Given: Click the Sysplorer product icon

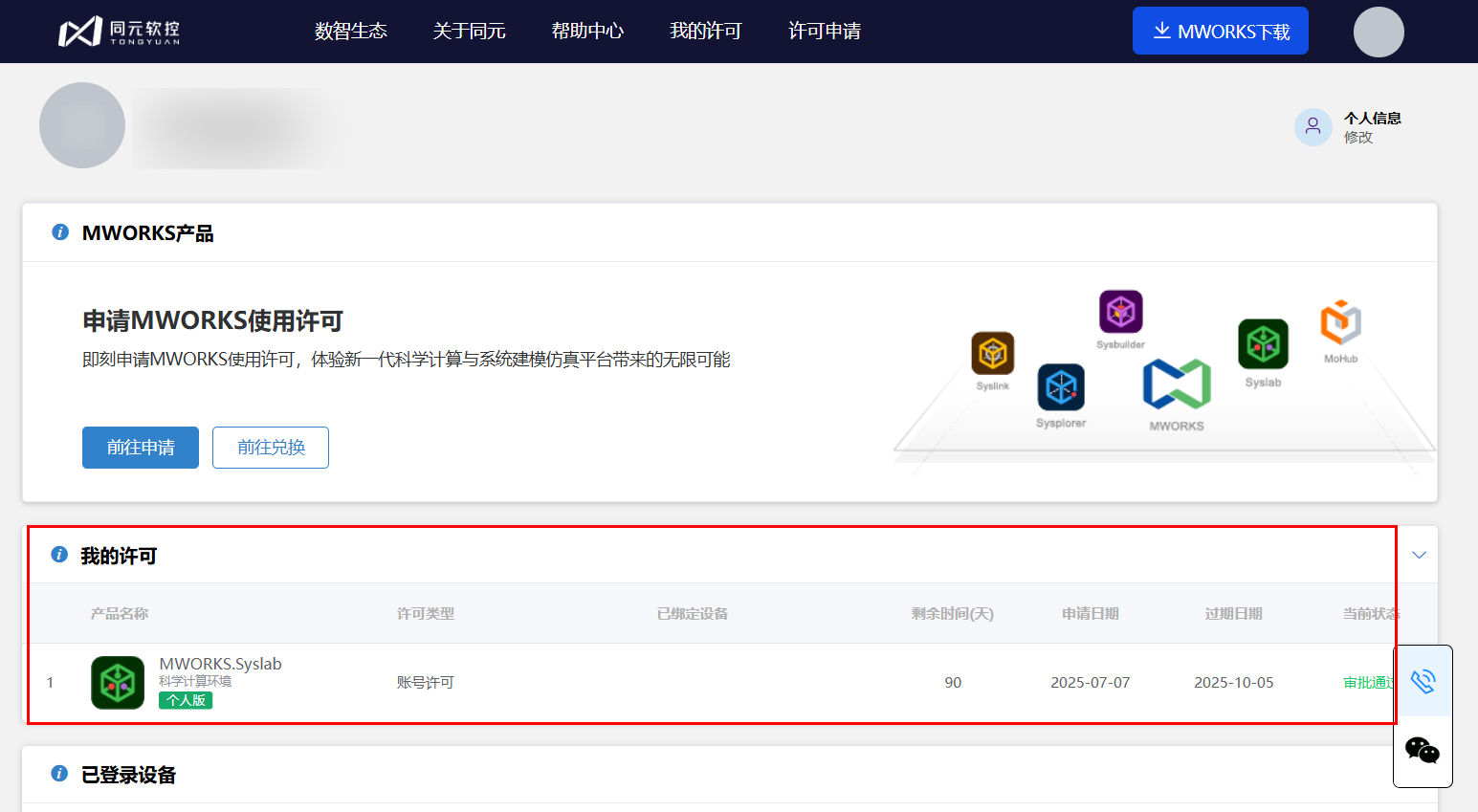Looking at the screenshot, I should [x=1061, y=387].
